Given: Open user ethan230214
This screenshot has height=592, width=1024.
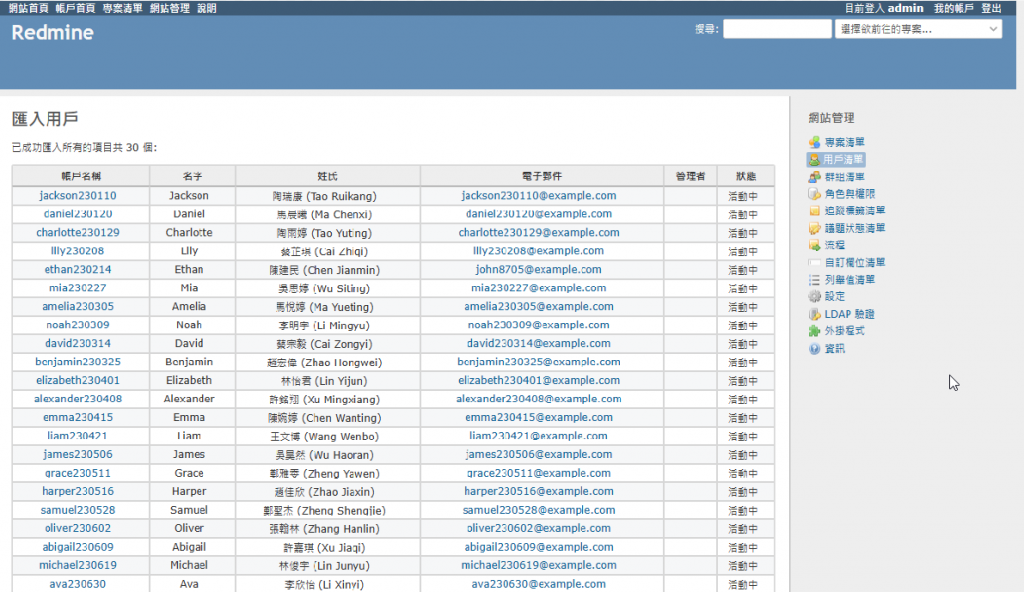Looking at the screenshot, I should pos(78,269).
